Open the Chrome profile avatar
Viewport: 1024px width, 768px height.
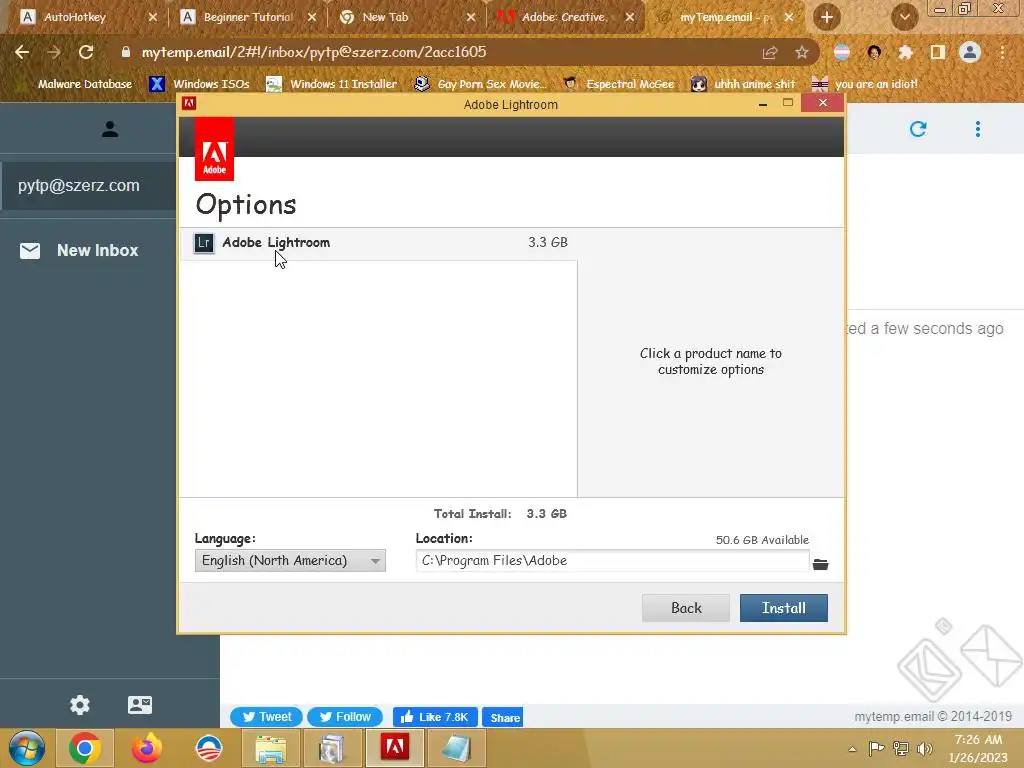[970, 52]
